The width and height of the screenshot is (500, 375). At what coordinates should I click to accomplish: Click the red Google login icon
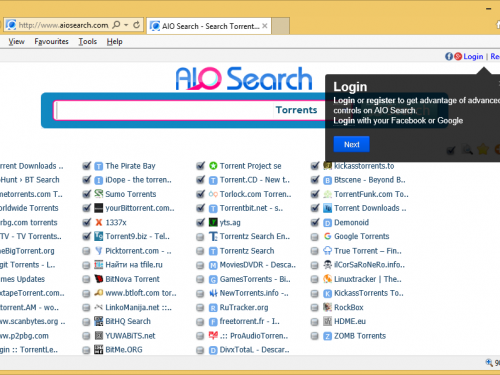pyautogui.click(x=458, y=56)
